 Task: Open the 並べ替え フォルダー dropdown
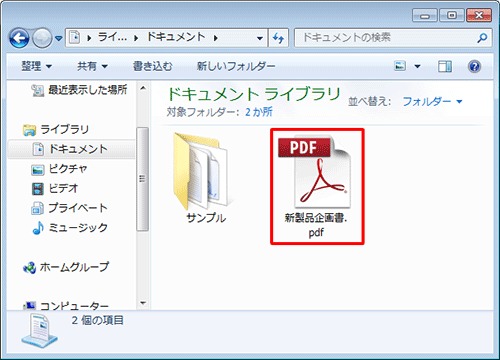pos(432,101)
